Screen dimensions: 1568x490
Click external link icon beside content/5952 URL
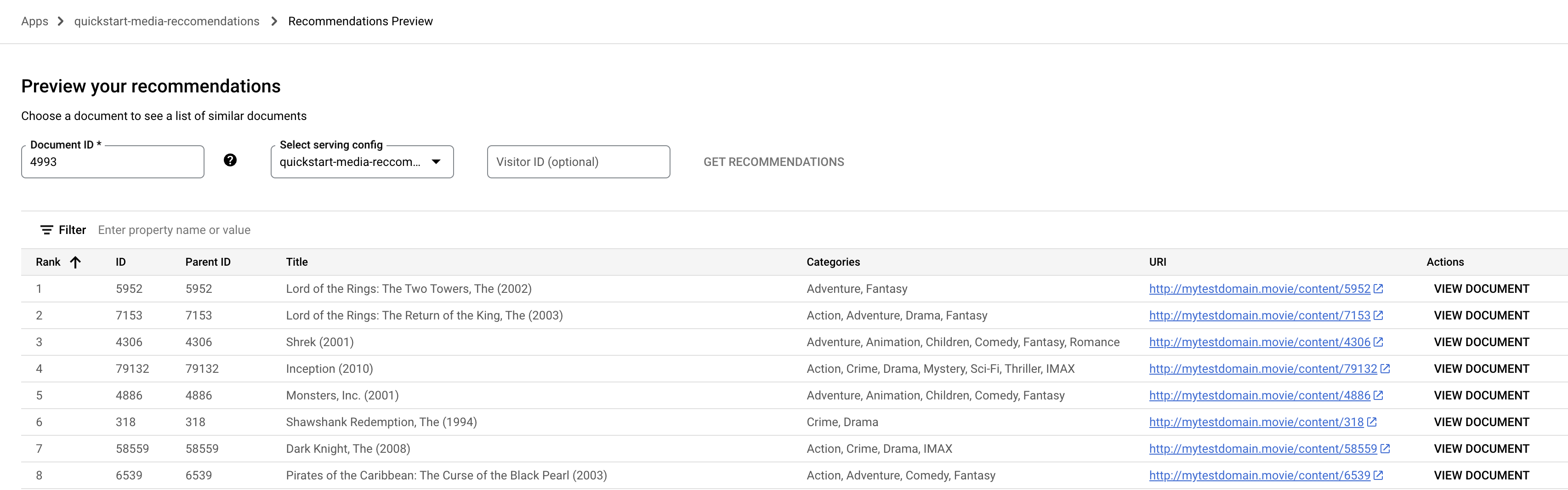(x=1379, y=289)
